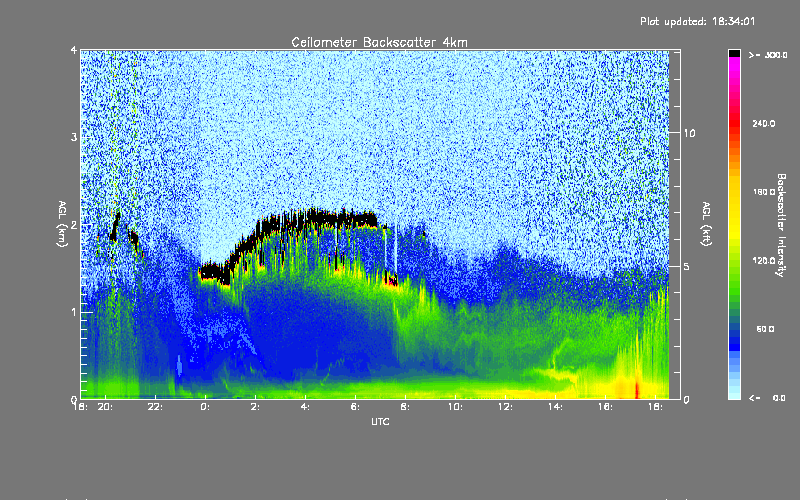Image resolution: width=800 pixels, height=500 pixels.
Task: Click the '14:' time tick label
Action: tap(555, 407)
